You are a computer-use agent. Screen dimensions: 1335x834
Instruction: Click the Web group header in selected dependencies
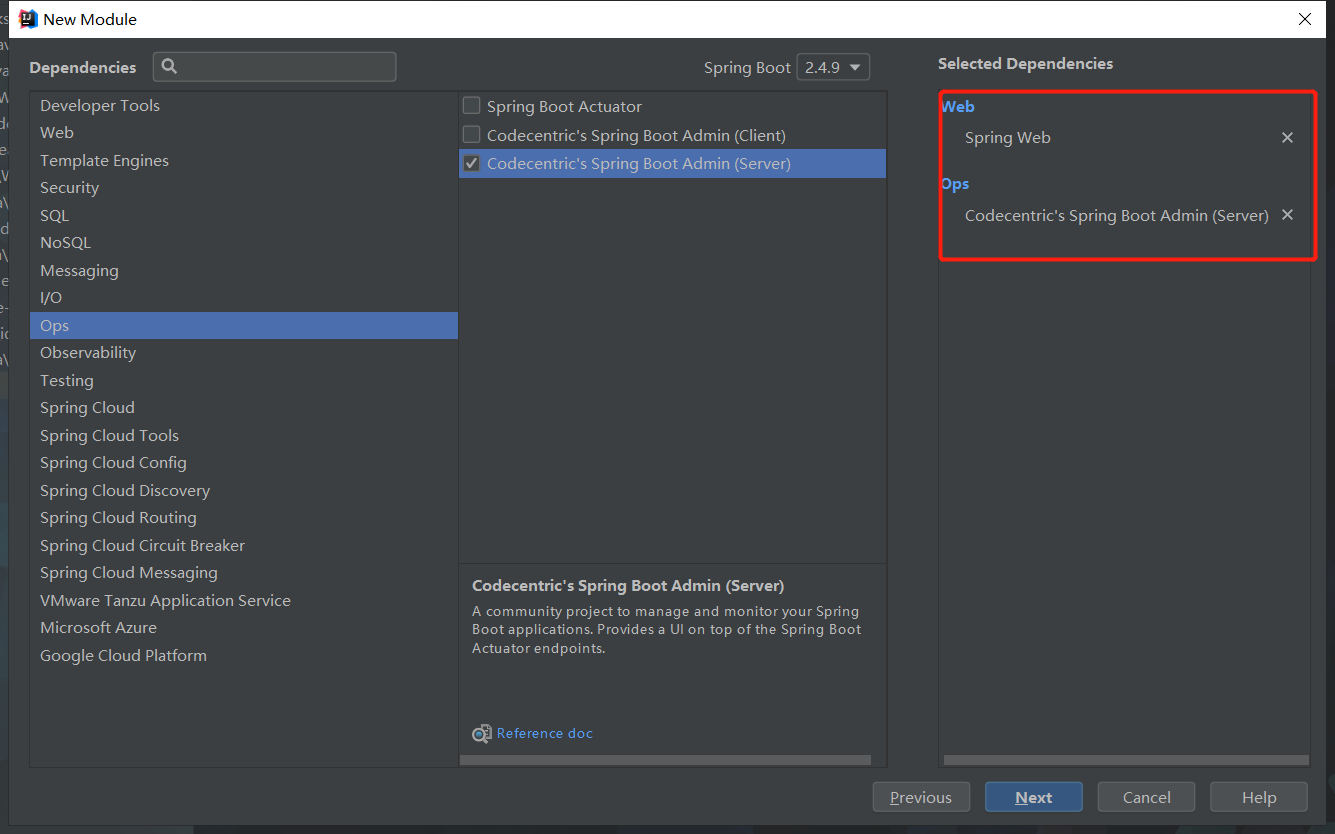point(958,107)
